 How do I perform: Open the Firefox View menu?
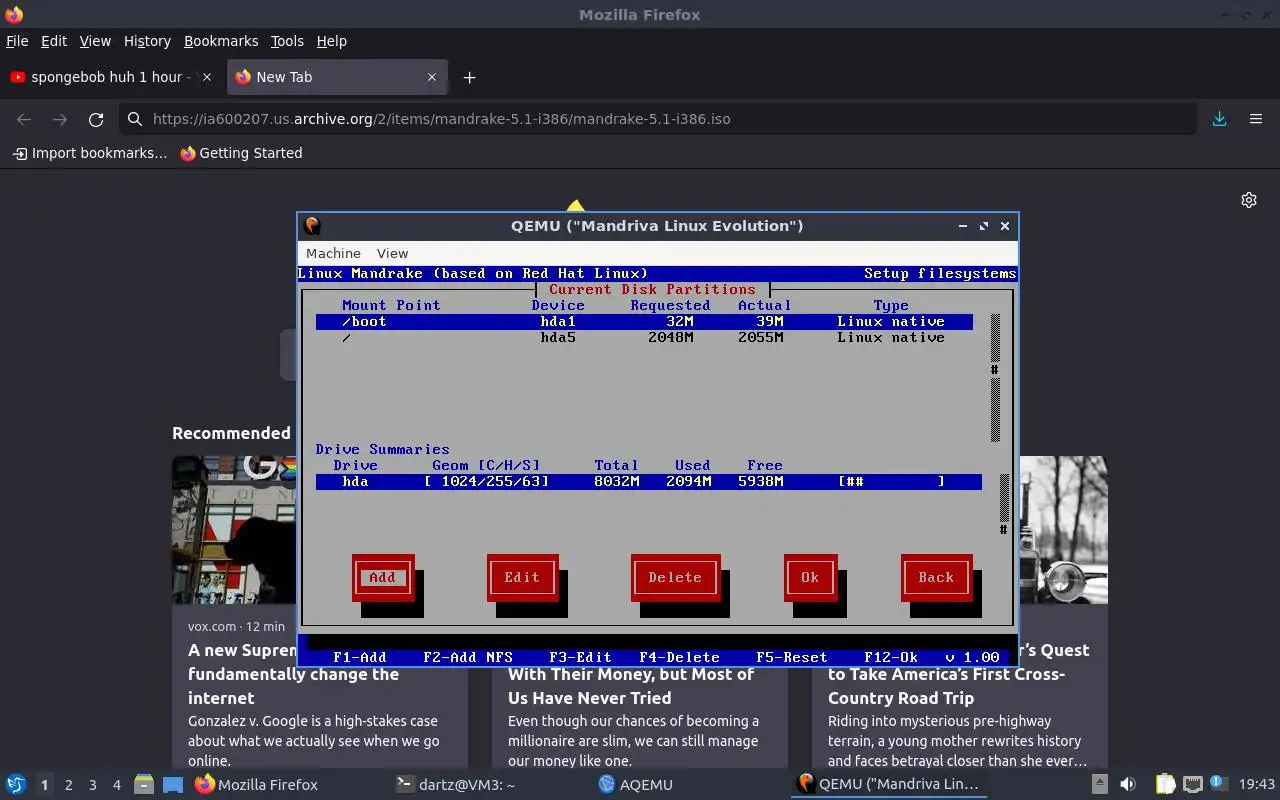tap(95, 41)
